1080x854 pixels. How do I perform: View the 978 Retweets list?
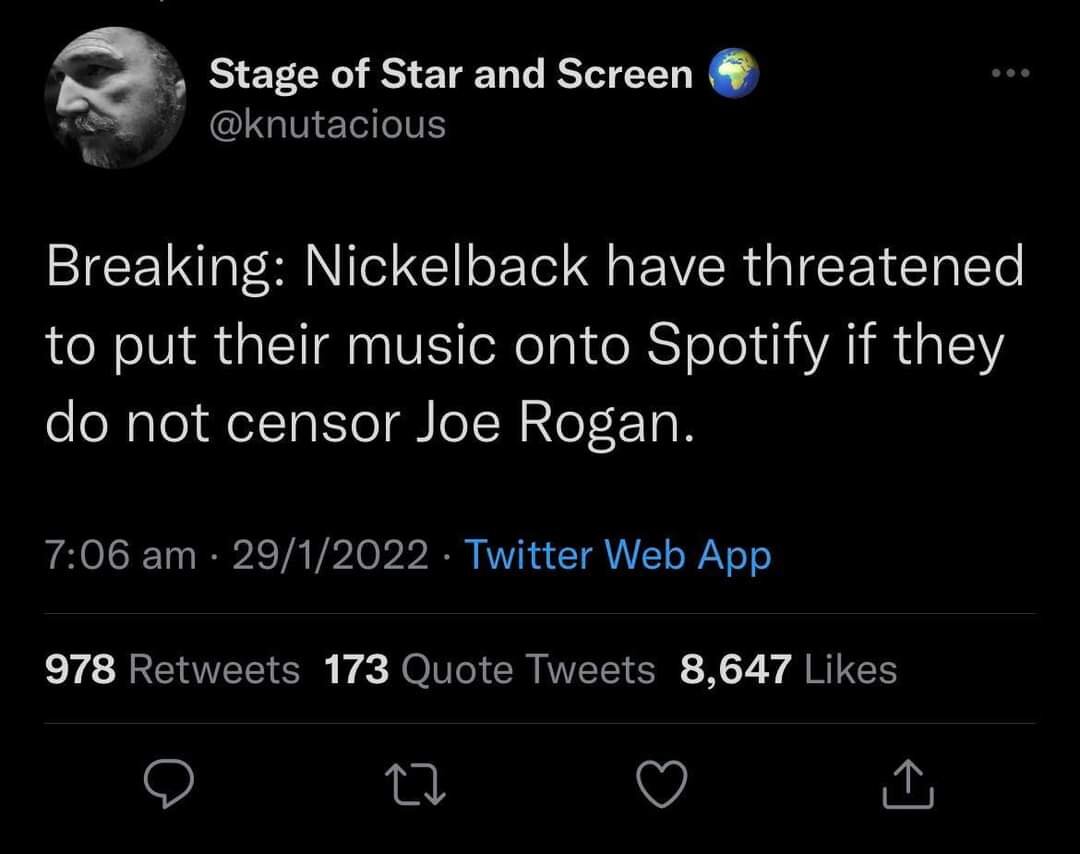pos(173,669)
